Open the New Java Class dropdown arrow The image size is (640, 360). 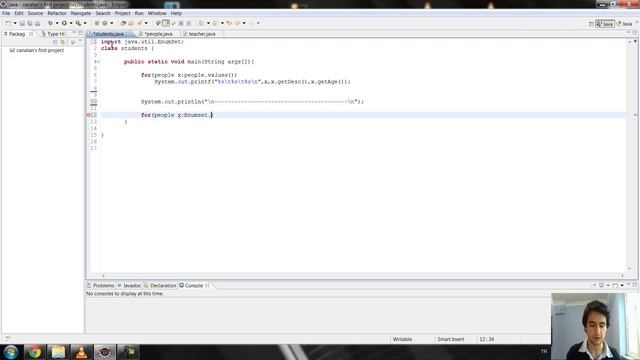point(112,23)
